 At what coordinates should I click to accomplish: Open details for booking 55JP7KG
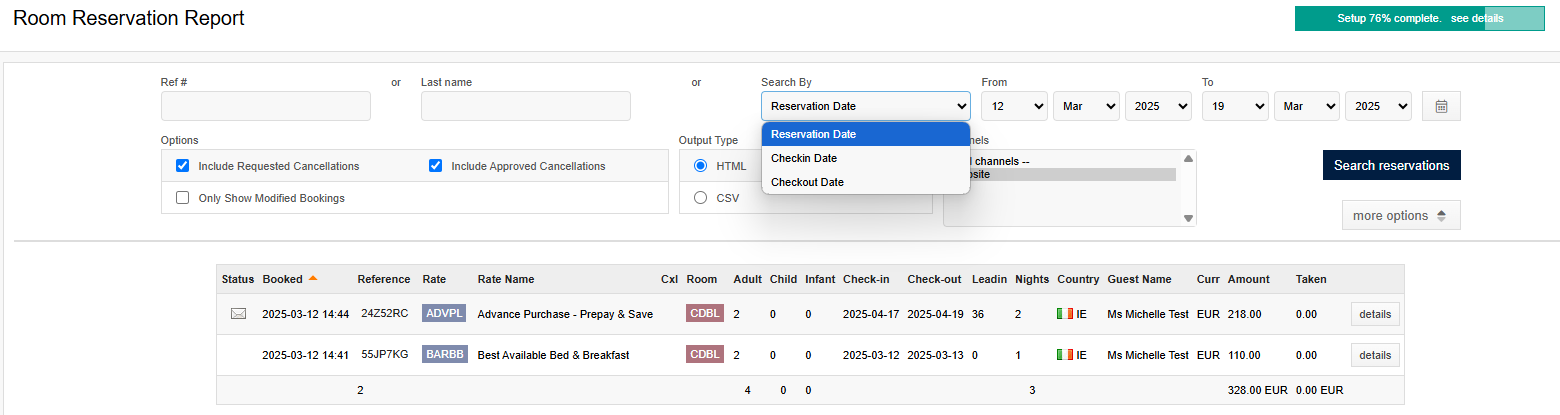coord(1375,355)
